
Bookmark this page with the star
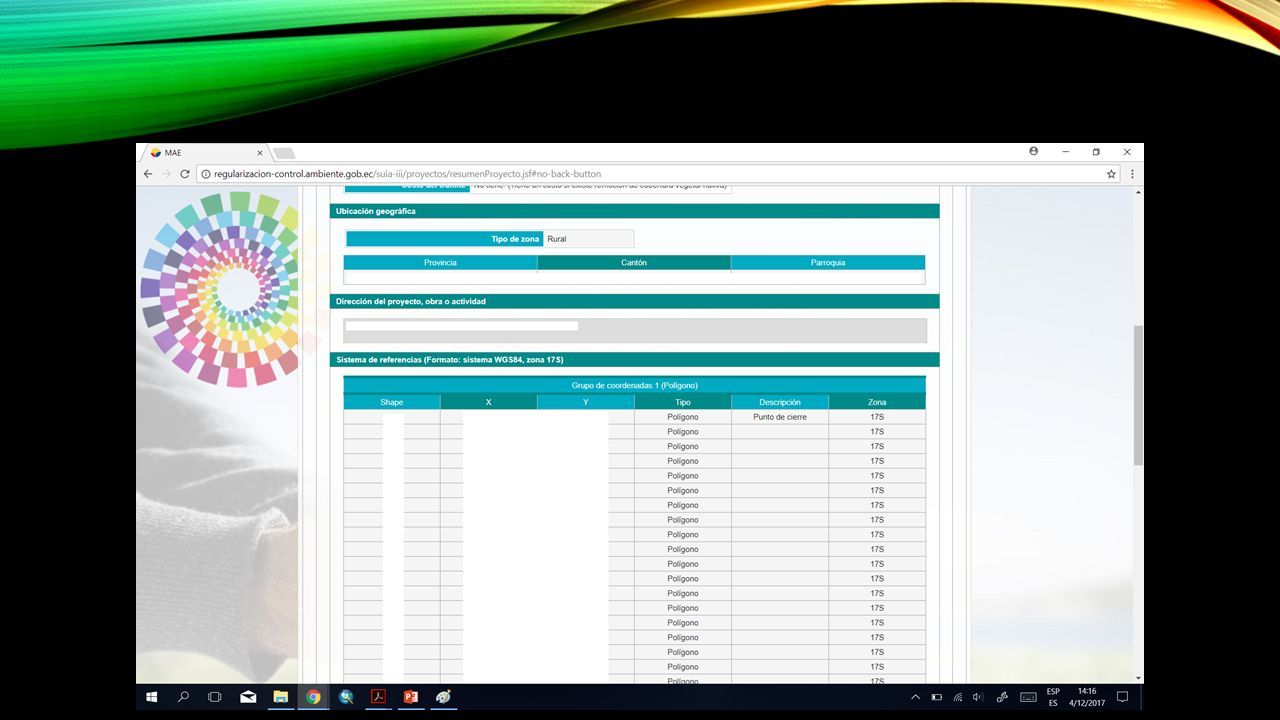[x=1111, y=174]
